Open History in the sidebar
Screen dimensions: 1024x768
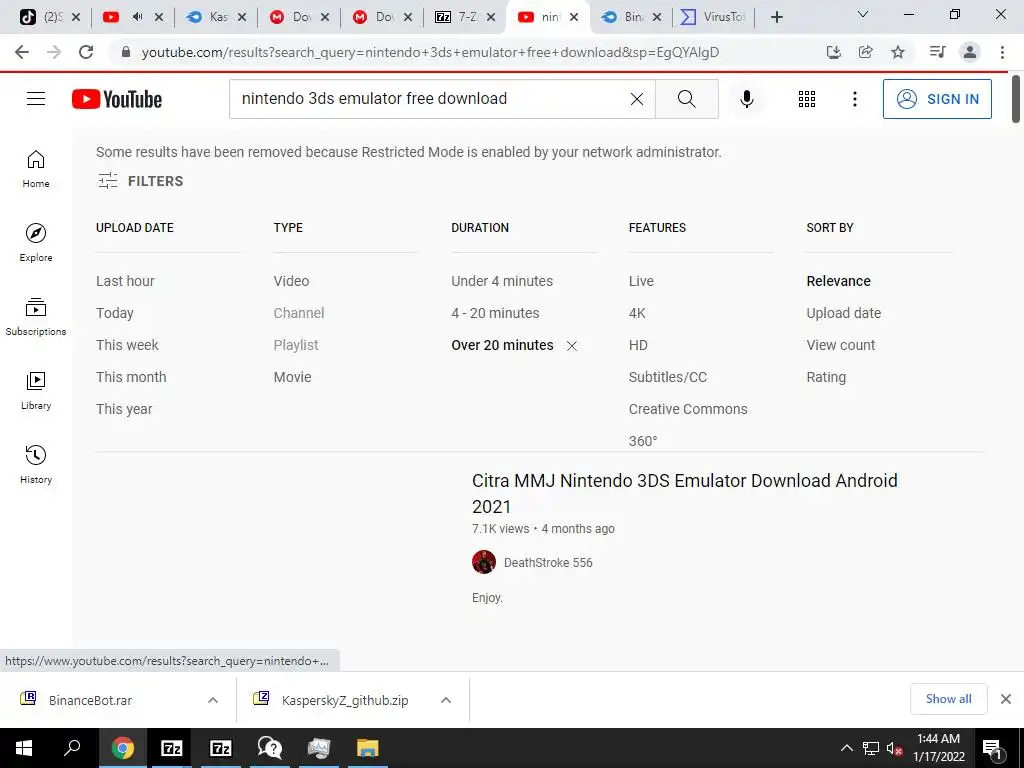[36, 464]
